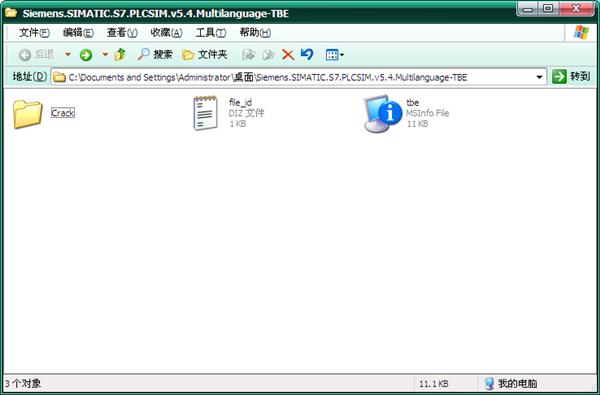The image size is (600, 395).
Task: Open the 工具(T) menu
Action: 211,33
